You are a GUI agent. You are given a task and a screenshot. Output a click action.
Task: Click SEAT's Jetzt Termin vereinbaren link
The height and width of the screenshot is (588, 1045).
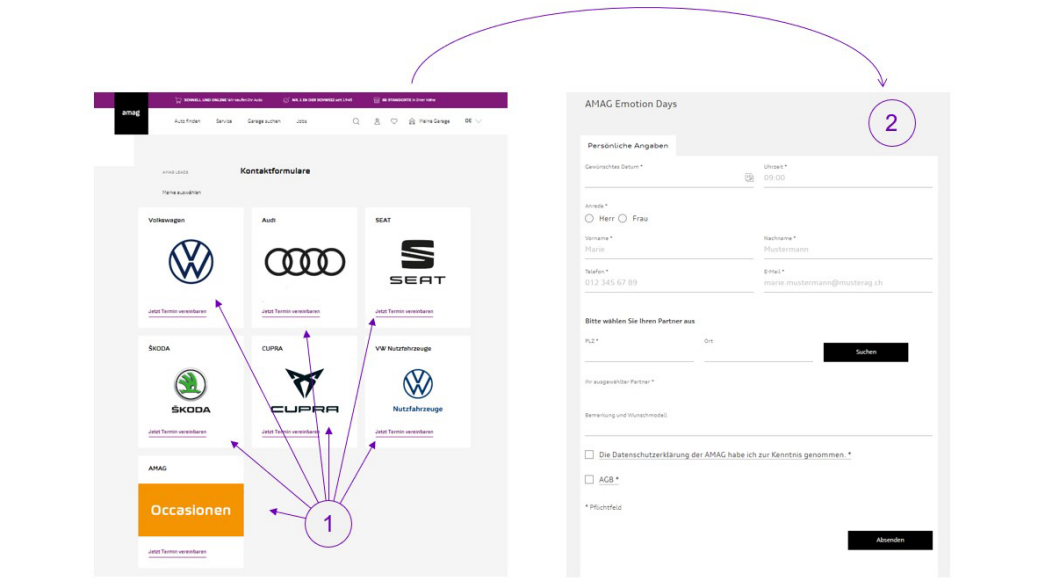(404, 311)
